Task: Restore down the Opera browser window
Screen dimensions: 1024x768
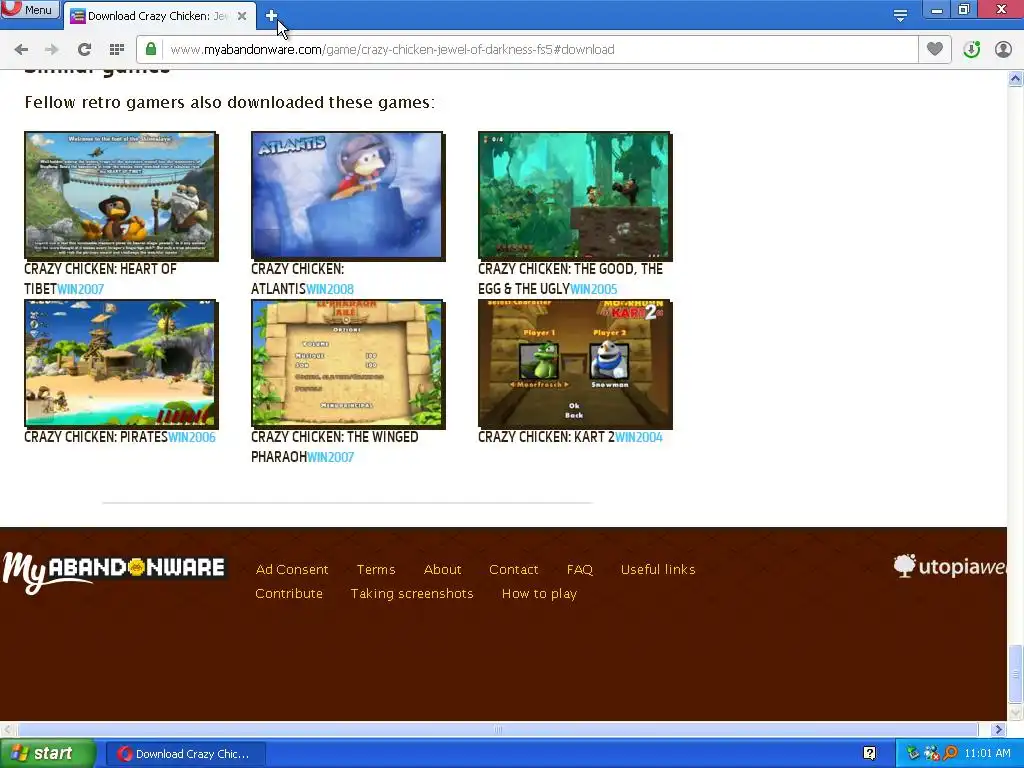Action: [x=964, y=10]
